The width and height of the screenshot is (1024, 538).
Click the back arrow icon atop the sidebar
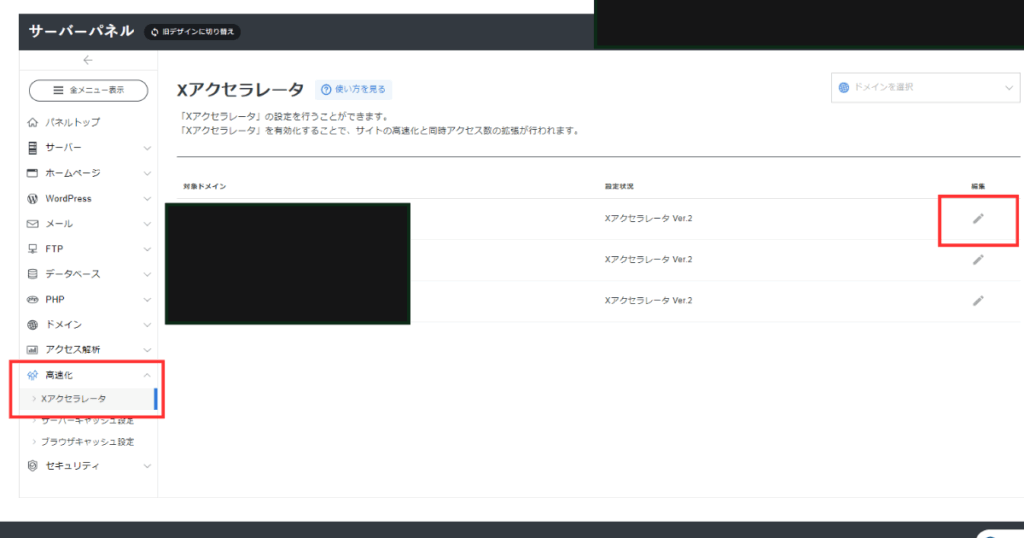(x=88, y=60)
